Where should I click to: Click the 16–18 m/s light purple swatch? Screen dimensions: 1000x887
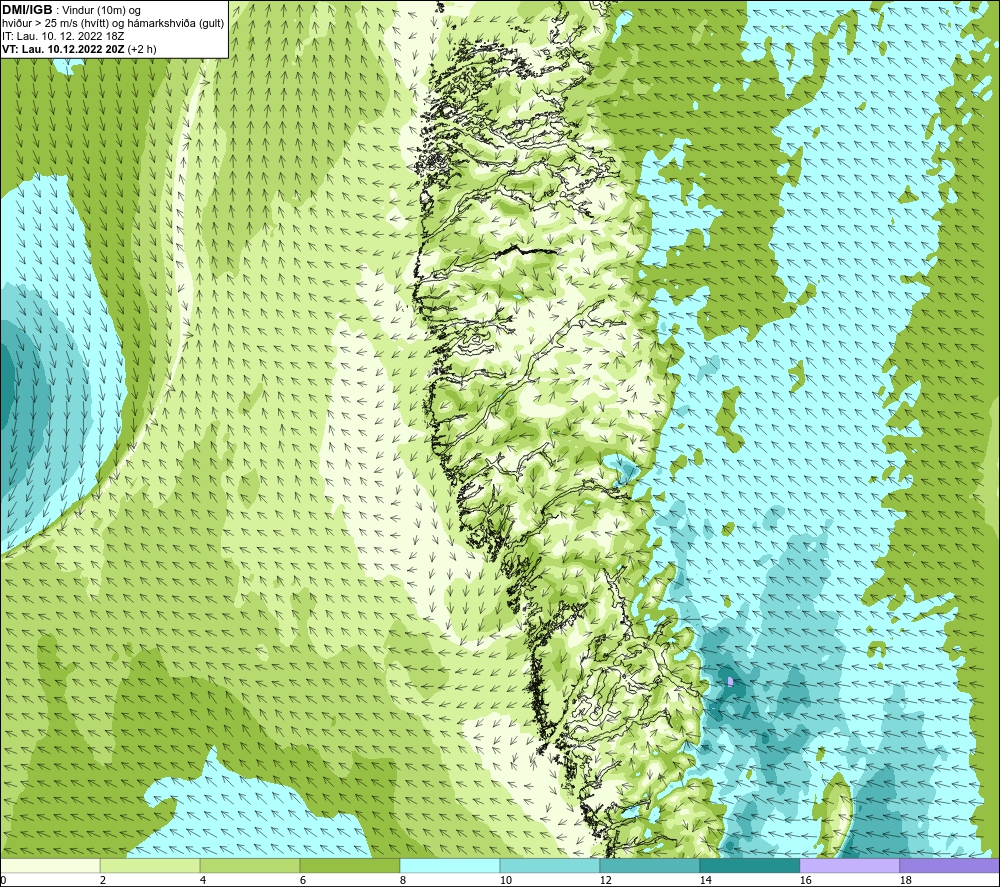point(849,866)
